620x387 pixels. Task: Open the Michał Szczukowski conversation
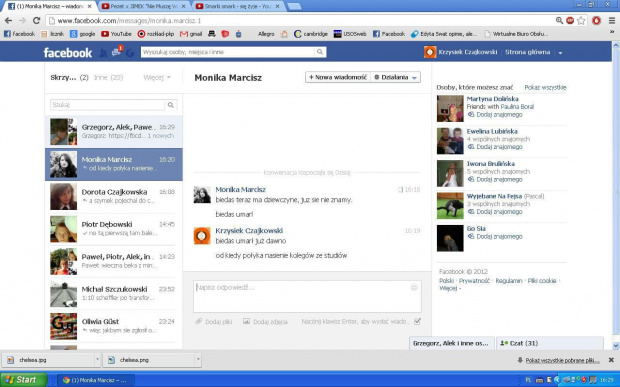tap(114, 294)
